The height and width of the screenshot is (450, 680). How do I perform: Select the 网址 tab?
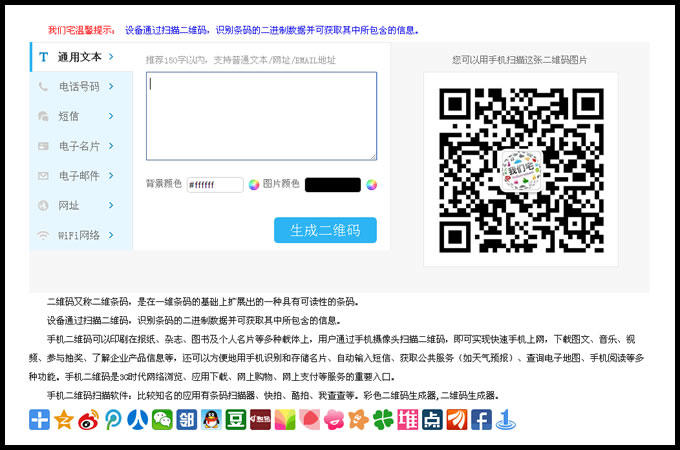[81, 205]
